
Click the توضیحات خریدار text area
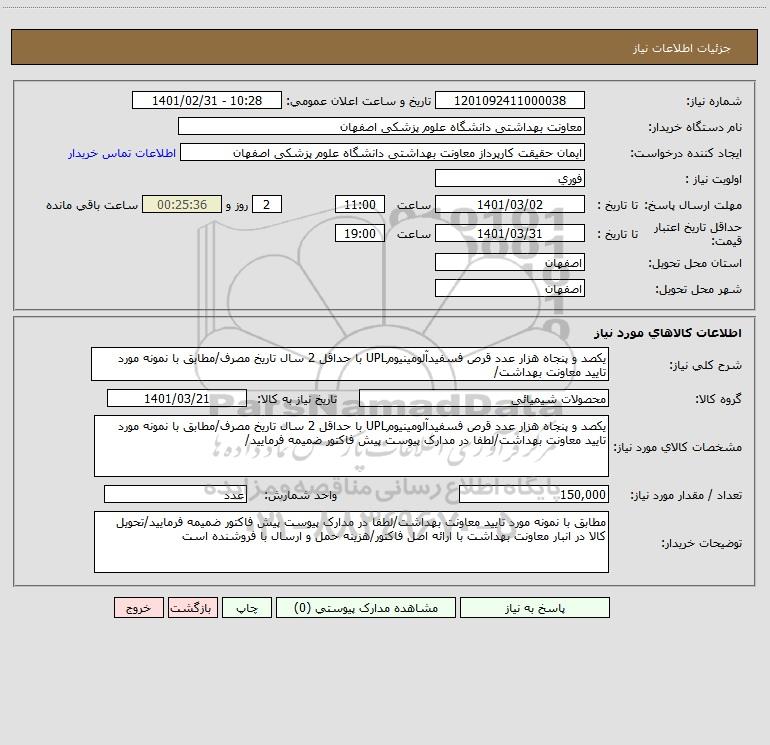[x=351, y=542]
